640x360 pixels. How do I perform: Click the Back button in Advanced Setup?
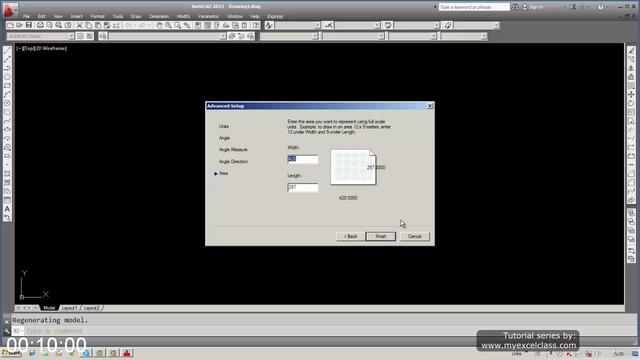pyautogui.click(x=350, y=236)
